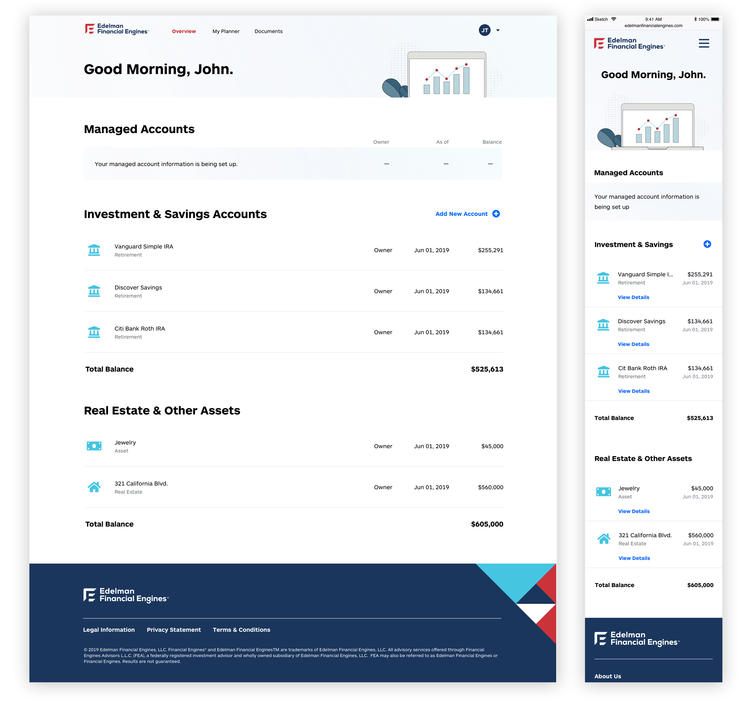750x717 pixels.
Task: Click mobile bank icon for Cit Bank Roth IRA
Action: click(604, 372)
